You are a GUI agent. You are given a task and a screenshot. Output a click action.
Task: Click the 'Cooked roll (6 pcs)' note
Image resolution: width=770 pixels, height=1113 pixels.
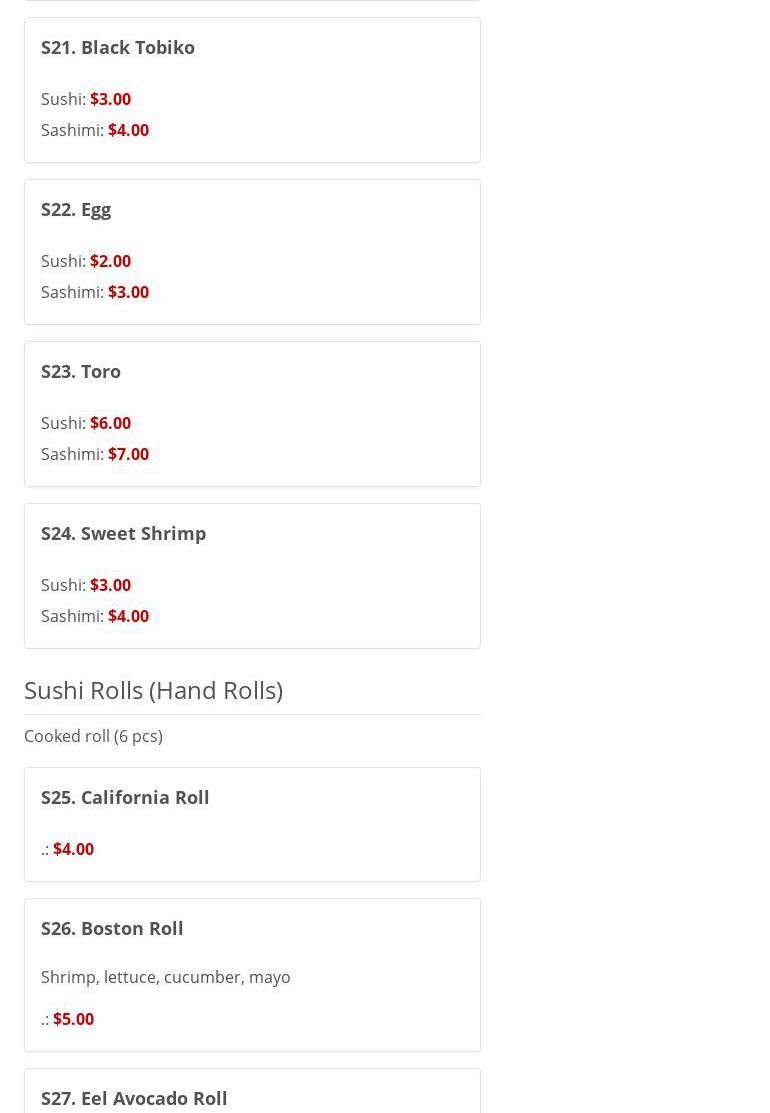(x=93, y=736)
